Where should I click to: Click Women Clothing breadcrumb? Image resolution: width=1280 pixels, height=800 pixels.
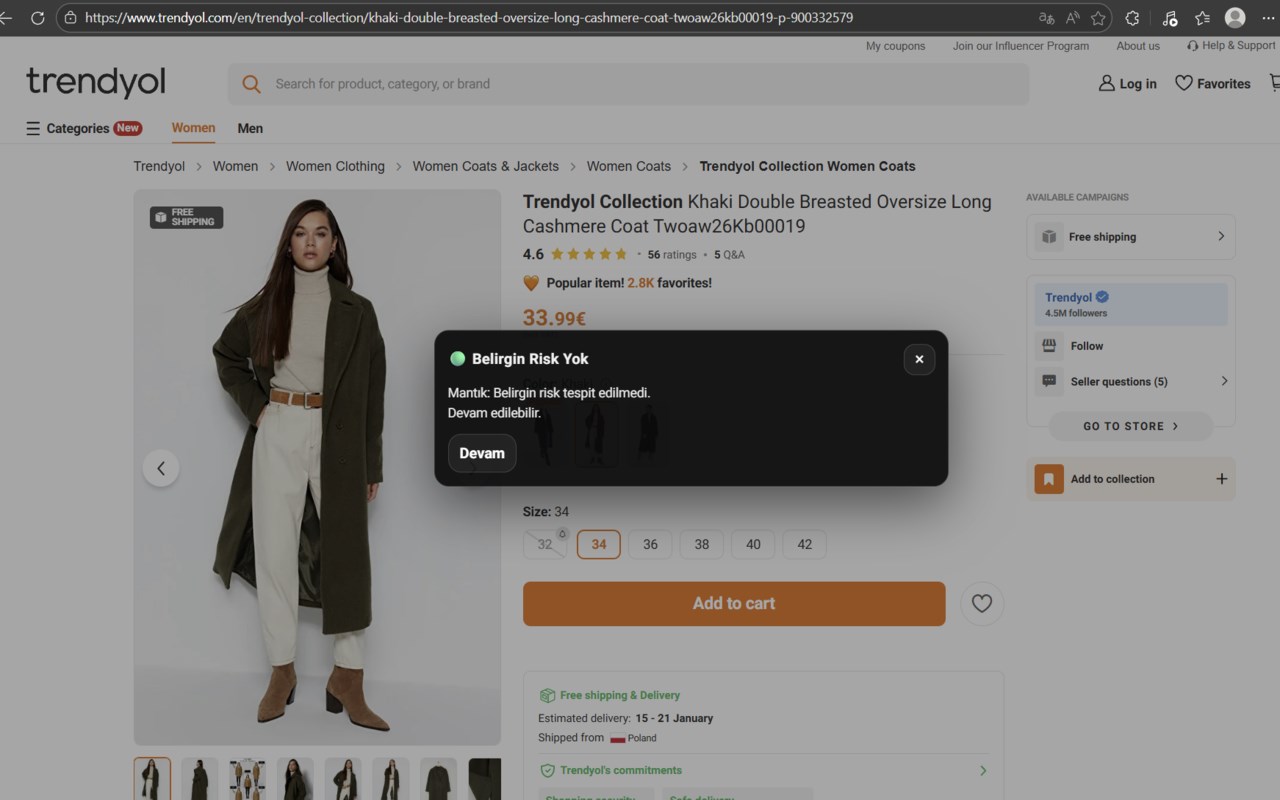point(335,166)
